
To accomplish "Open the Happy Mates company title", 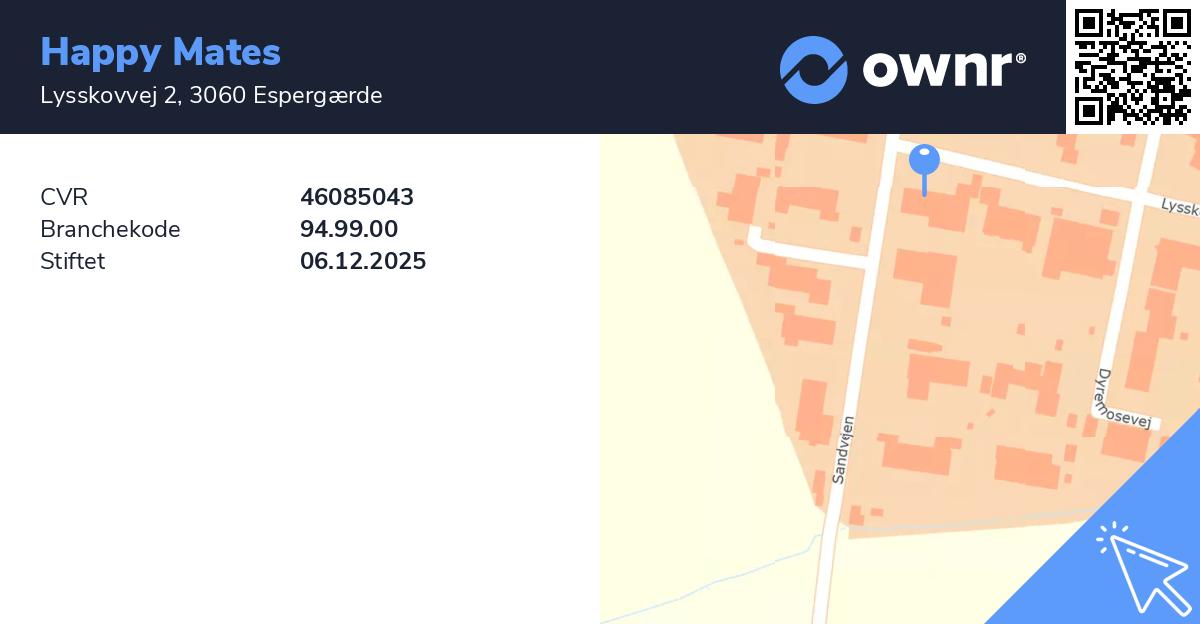I will coord(160,51).
